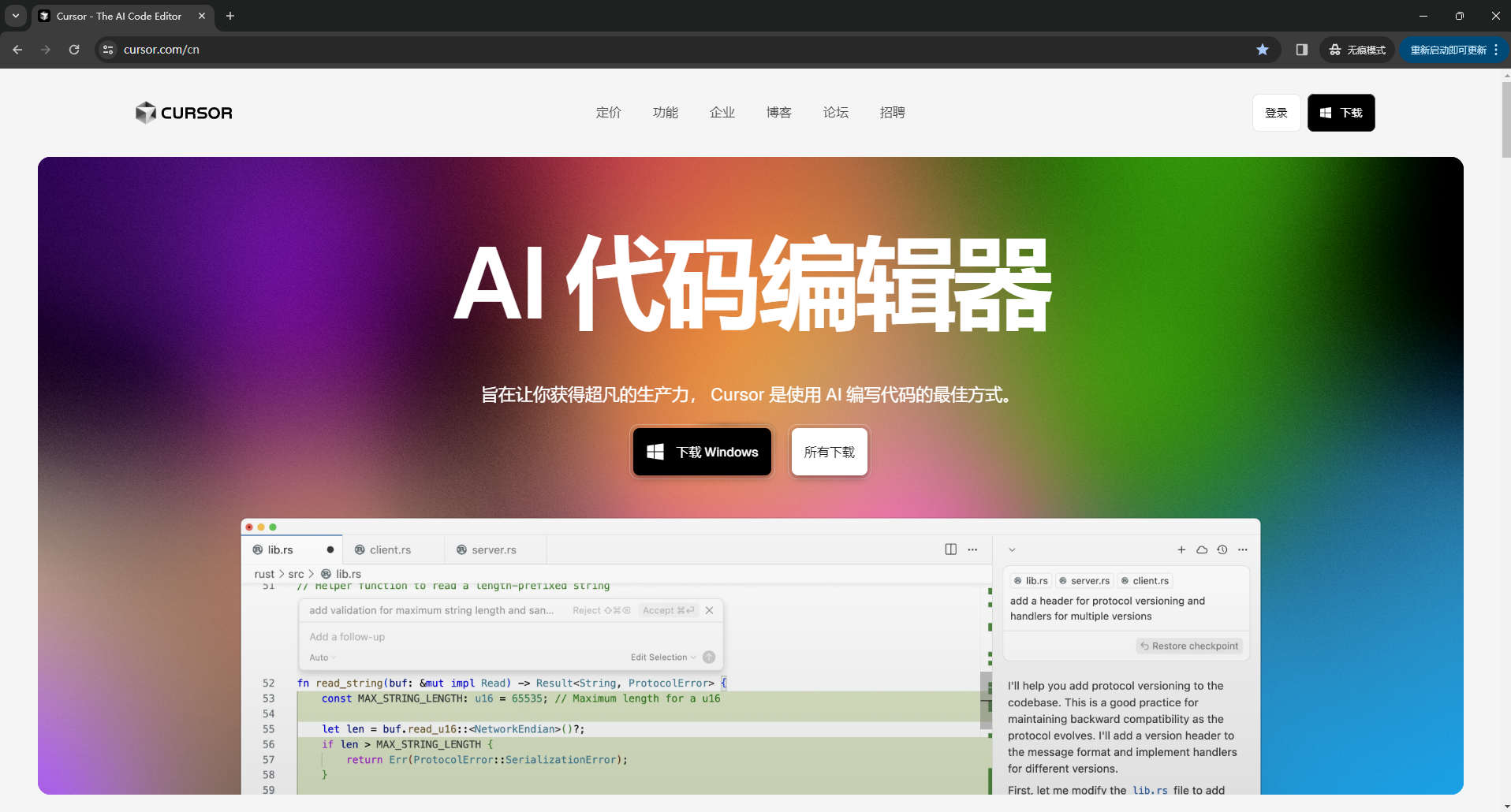Viewport: 1511px width, 812px height.
Task: Click the cloud icon in the chat panel
Action: [x=1201, y=549]
